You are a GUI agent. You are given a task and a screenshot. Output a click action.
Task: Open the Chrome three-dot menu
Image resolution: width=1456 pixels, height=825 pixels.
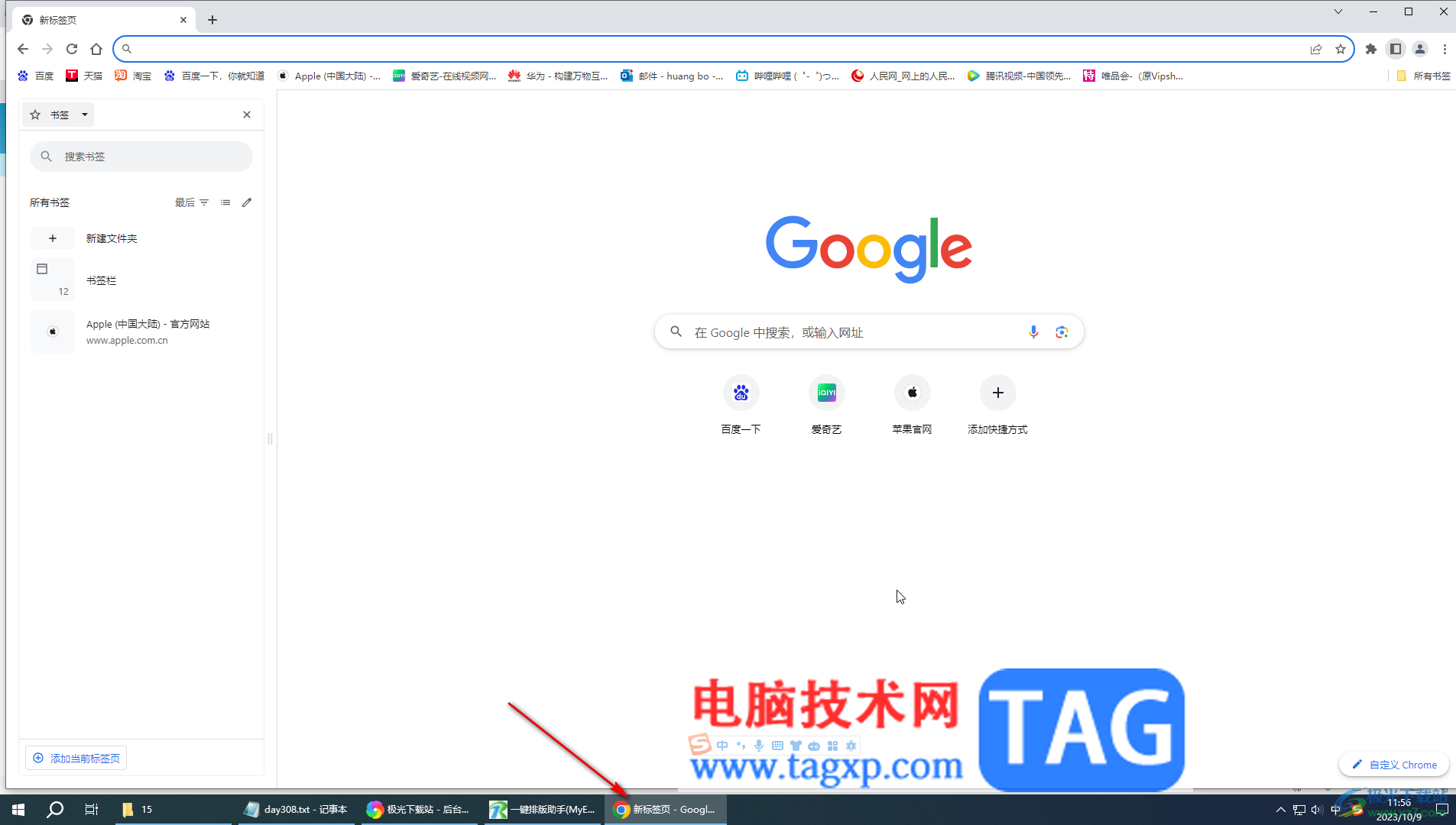[1445, 49]
